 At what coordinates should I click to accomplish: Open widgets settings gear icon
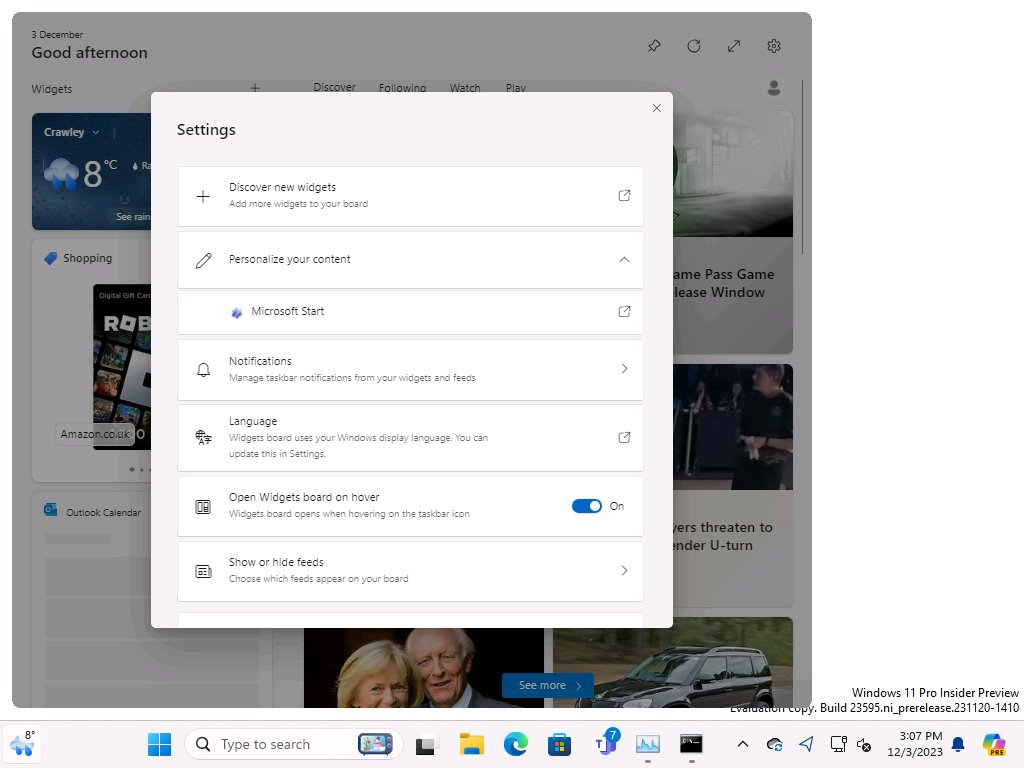[x=774, y=46]
